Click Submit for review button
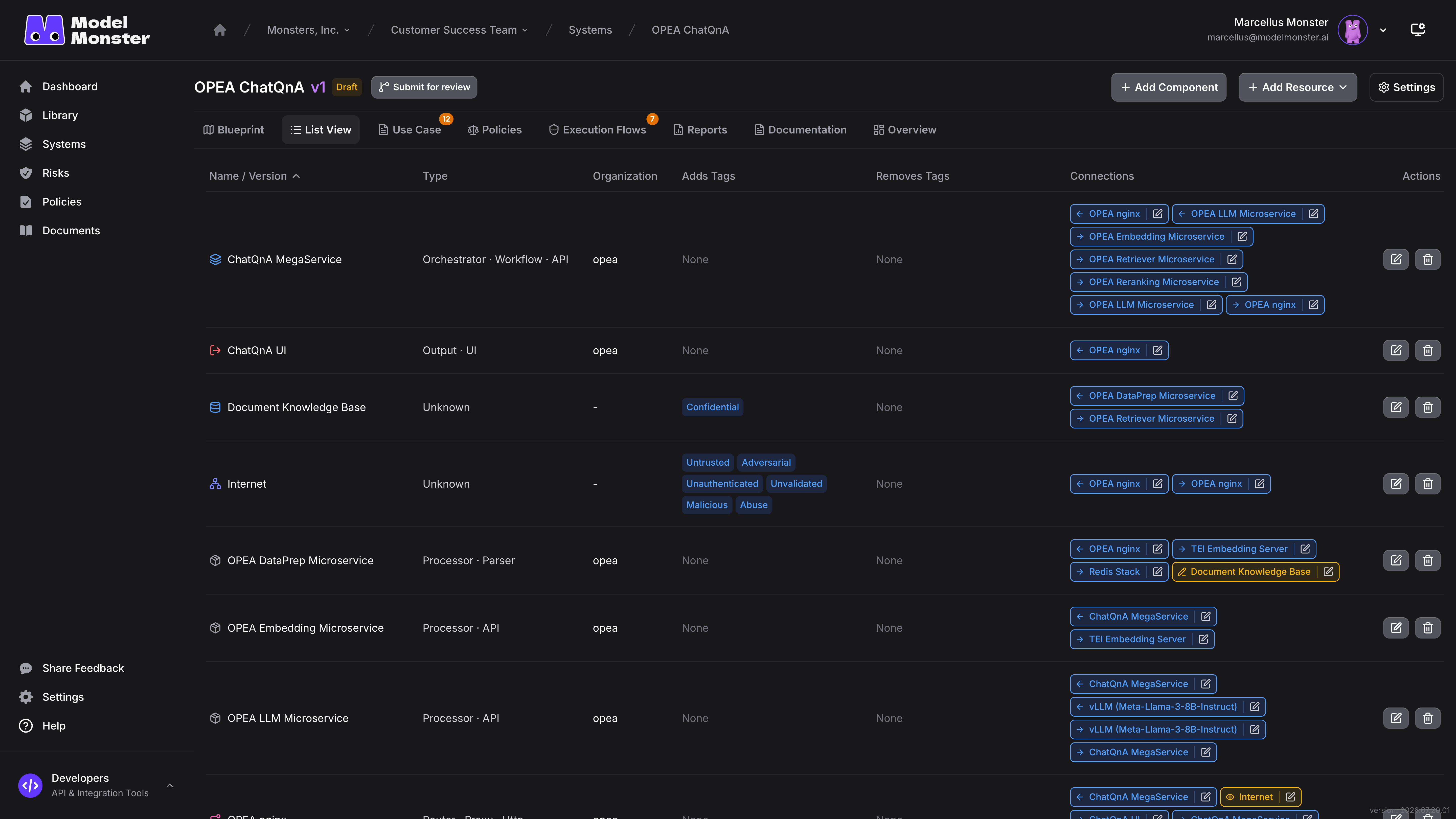Image resolution: width=1456 pixels, height=819 pixels. click(424, 87)
